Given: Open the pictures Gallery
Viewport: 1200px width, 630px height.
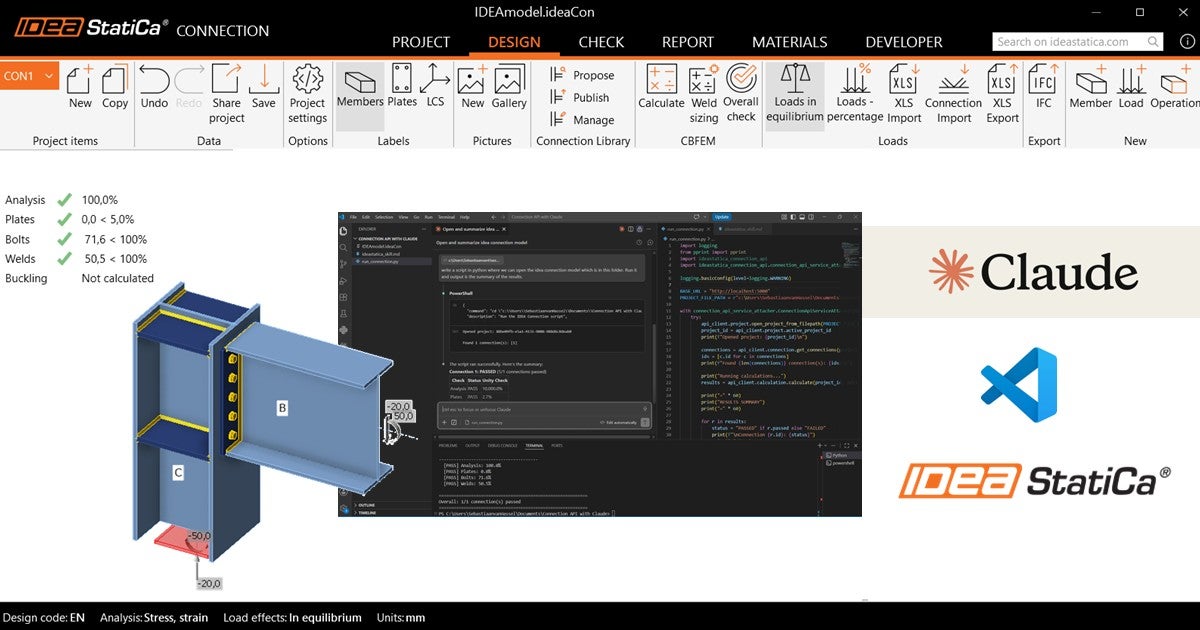Looking at the screenshot, I should (x=509, y=87).
